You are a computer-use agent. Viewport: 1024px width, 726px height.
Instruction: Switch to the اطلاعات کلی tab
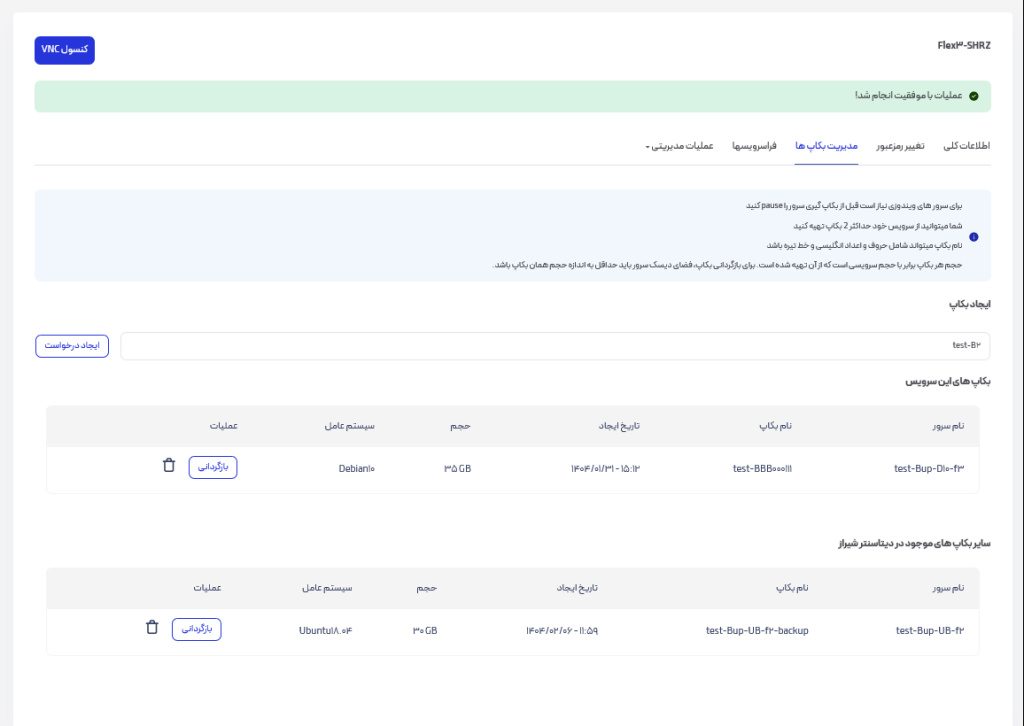[x=966, y=146]
